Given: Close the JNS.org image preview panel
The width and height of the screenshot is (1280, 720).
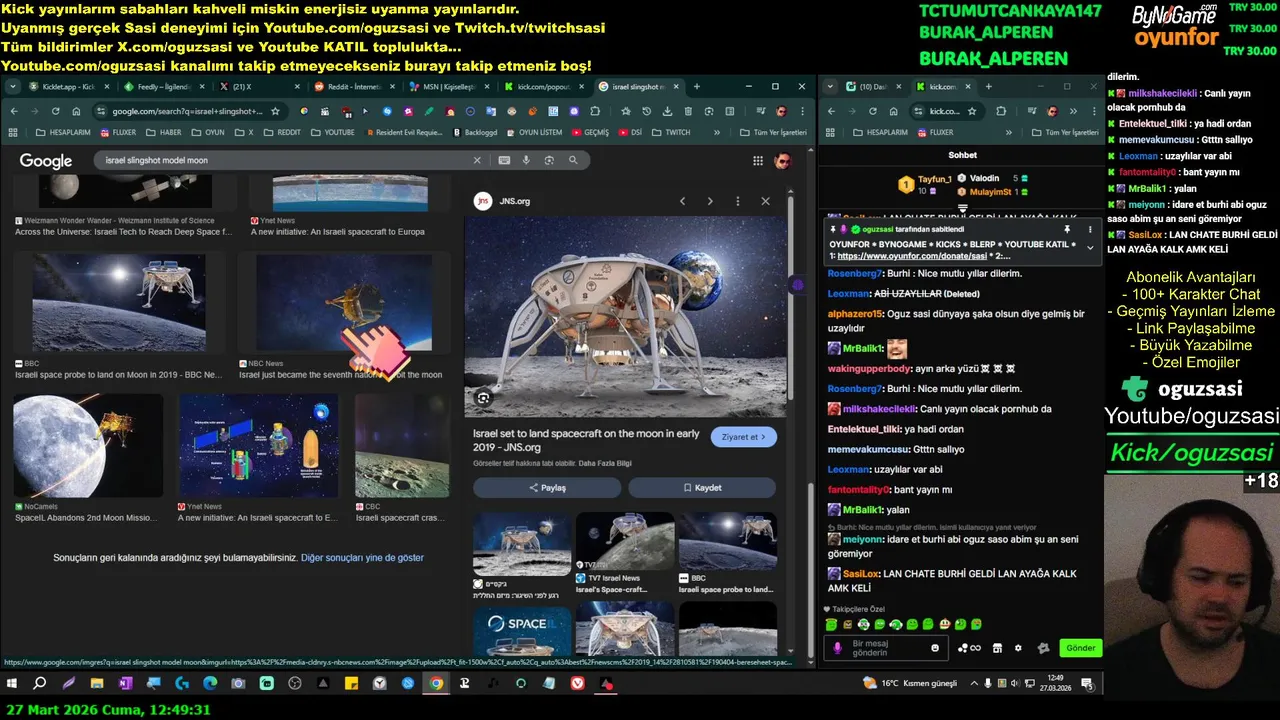Looking at the screenshot, I should (x=766, y=201).
